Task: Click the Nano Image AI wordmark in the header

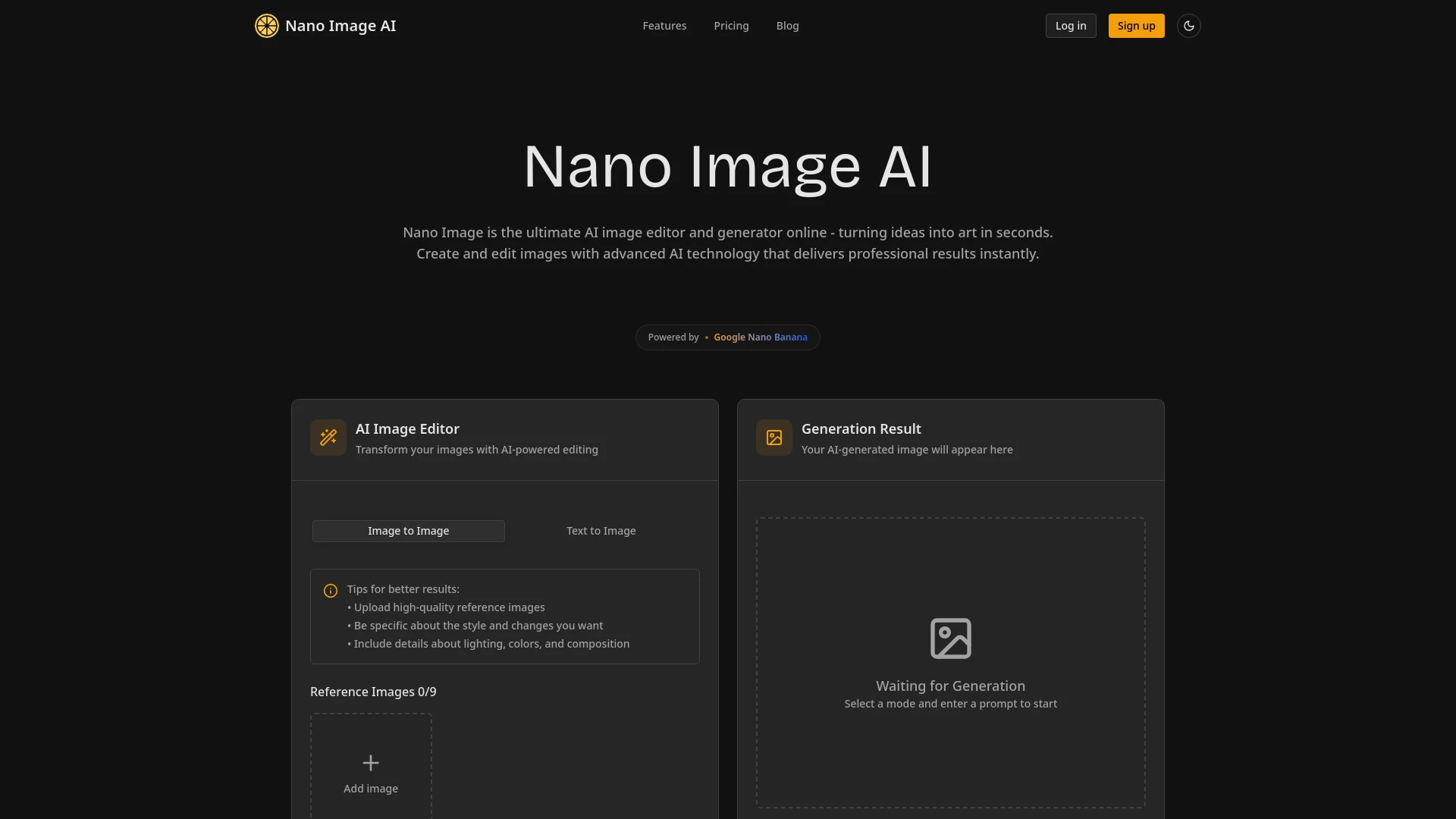Action: [340, 25]
